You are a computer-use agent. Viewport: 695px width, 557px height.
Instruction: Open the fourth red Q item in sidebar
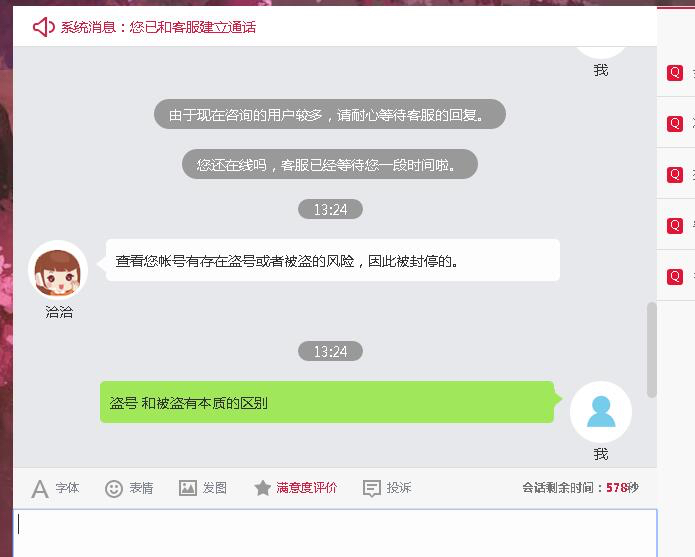(675, 226)
